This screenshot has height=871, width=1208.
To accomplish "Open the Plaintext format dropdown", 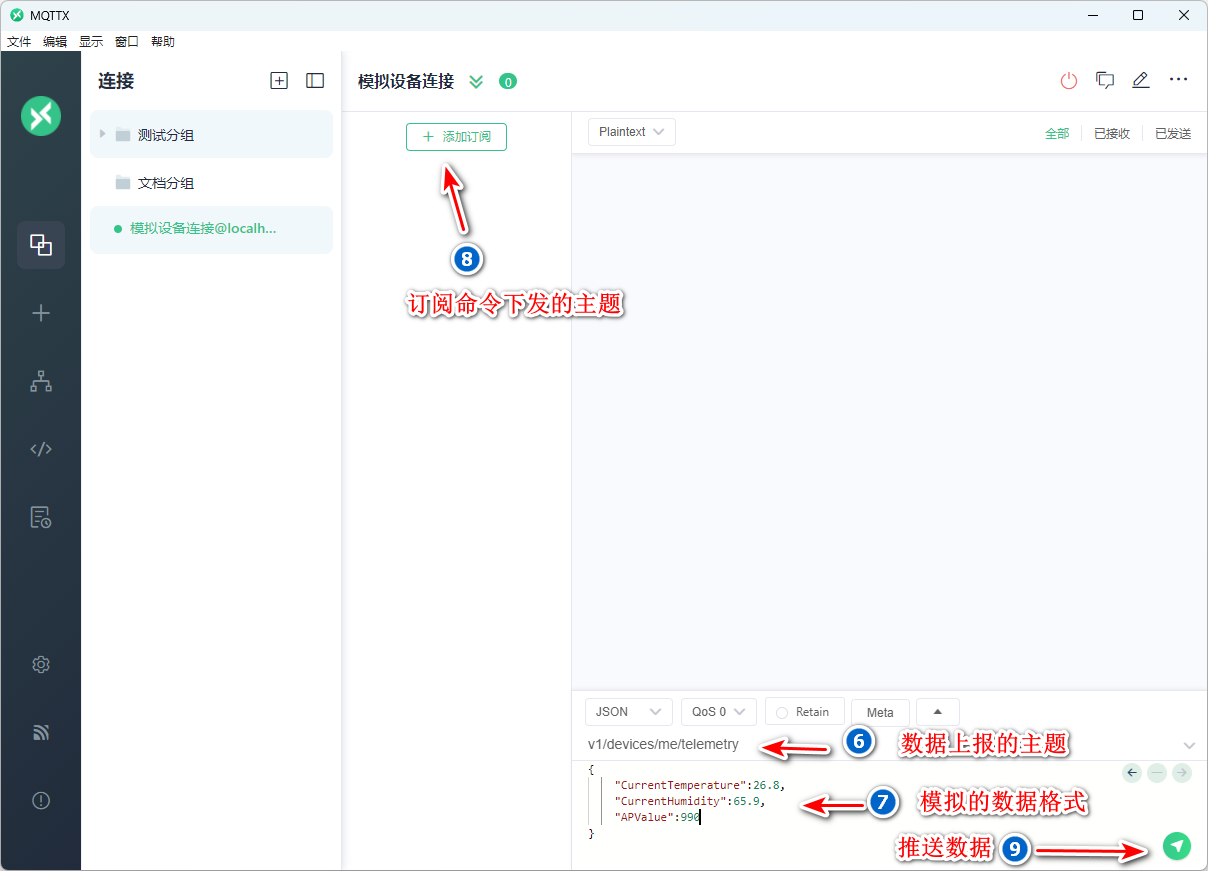I will point(631,132).
